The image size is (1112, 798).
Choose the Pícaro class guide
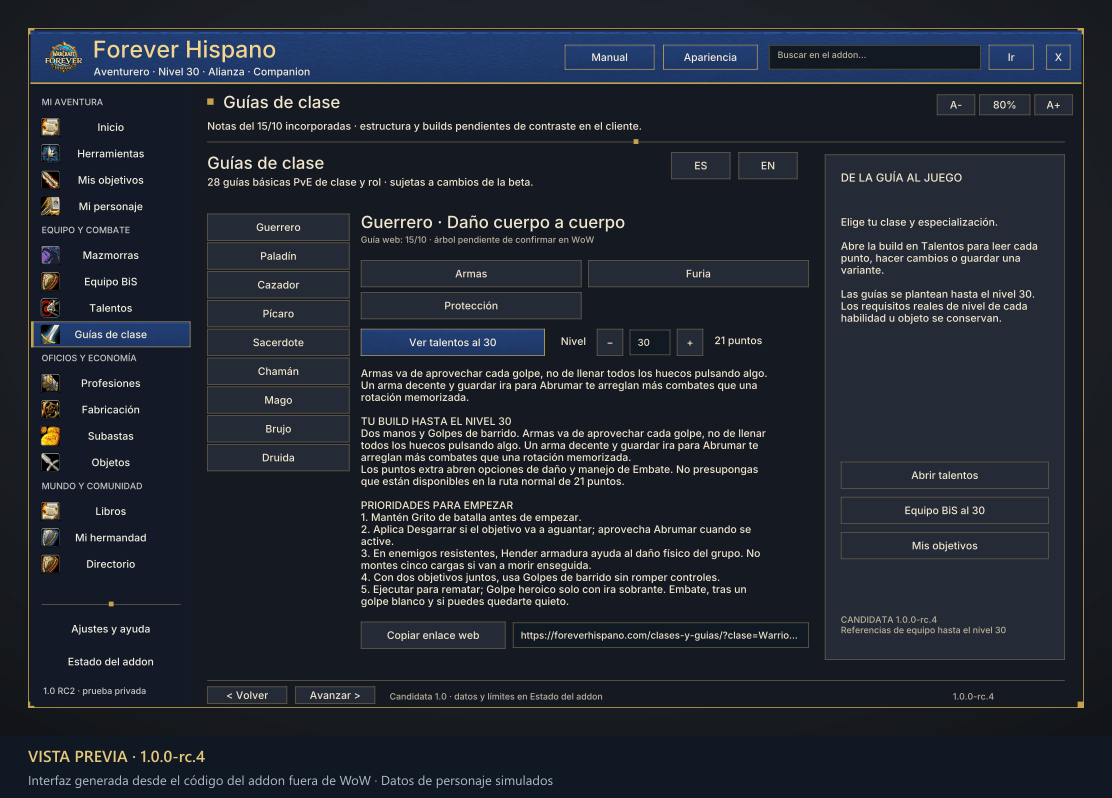(x=278, y=314)
